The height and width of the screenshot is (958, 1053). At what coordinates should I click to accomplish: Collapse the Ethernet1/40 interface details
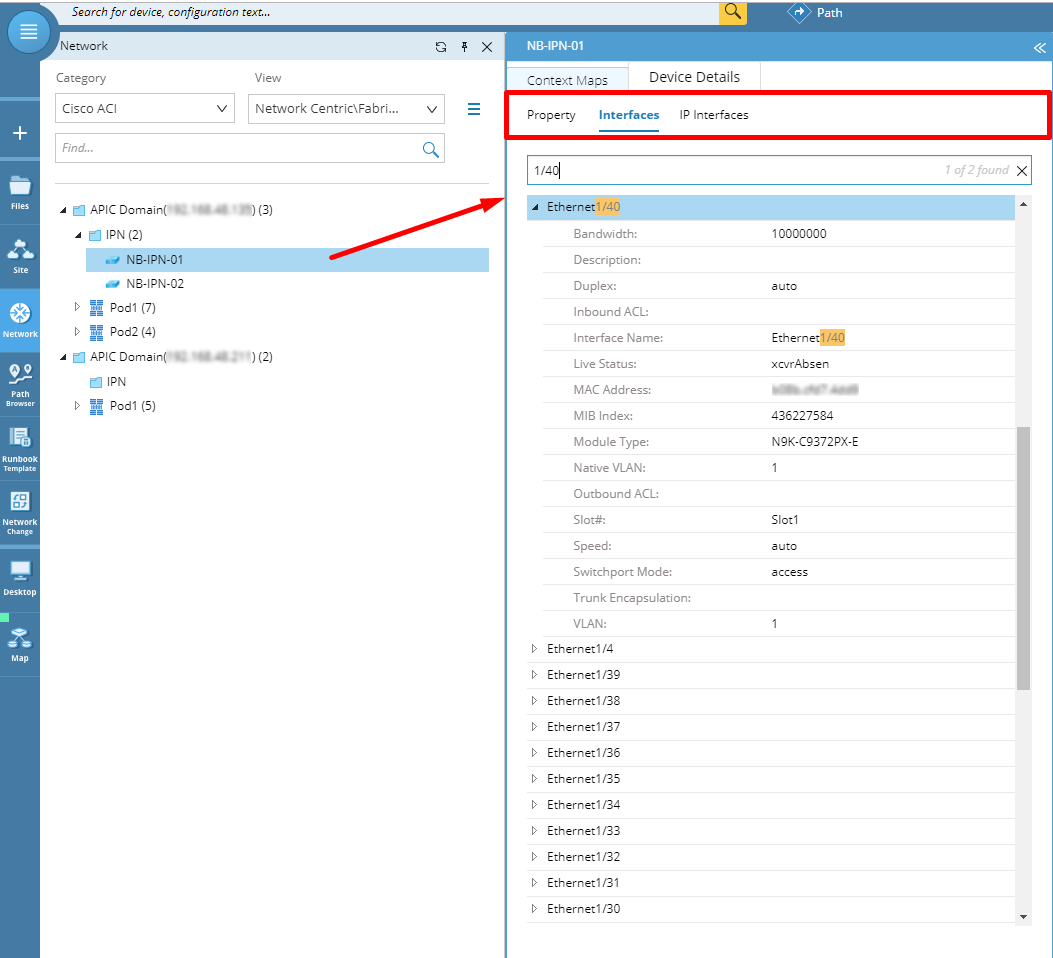click(535, 207)
